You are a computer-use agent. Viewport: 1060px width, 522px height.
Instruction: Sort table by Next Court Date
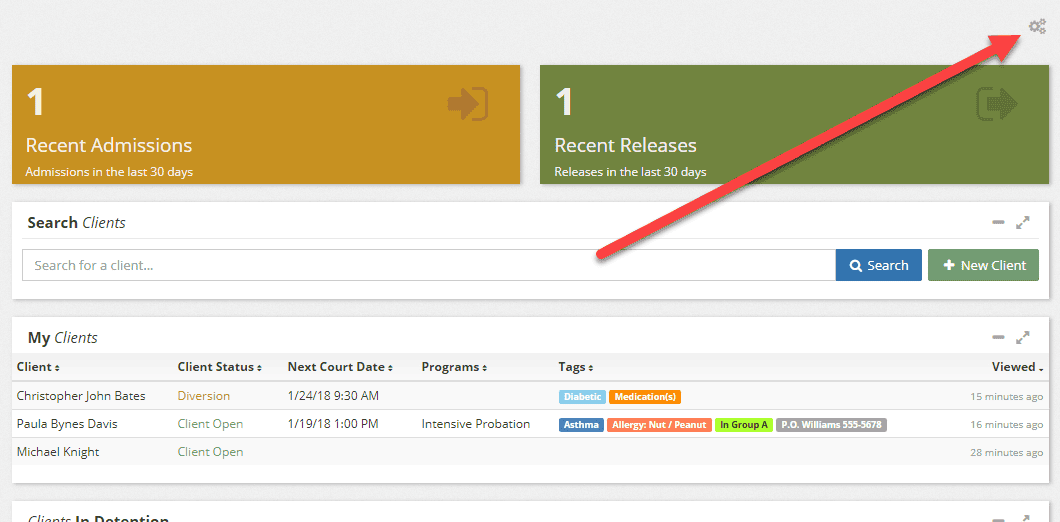tap(340, 367)
